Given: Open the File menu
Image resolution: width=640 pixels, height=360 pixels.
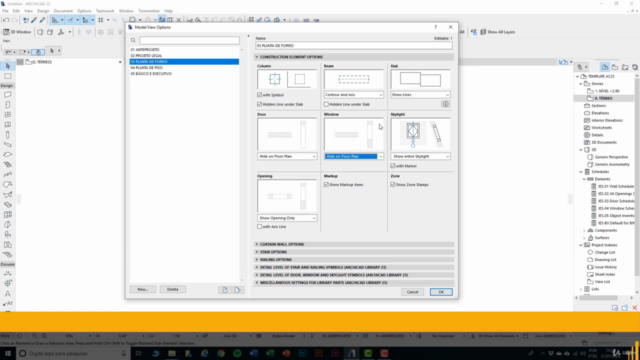Looking at the screenshot, I should [5, 11].
